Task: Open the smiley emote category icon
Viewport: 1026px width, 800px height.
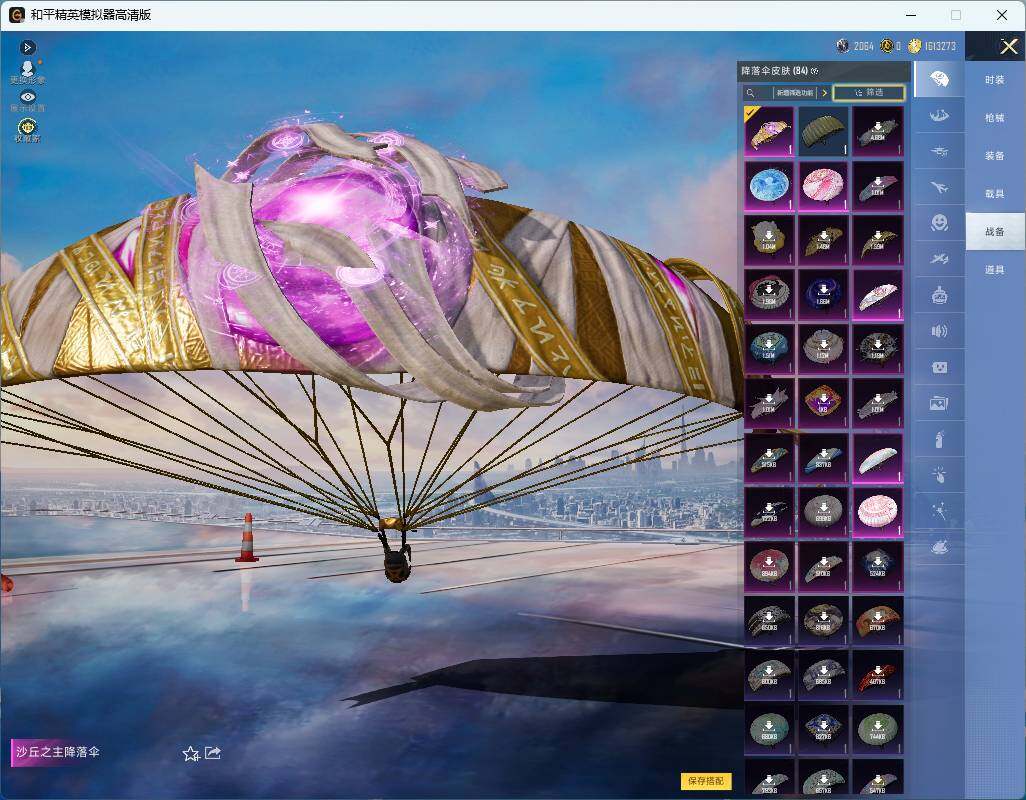Action: [x=939, y=223]
